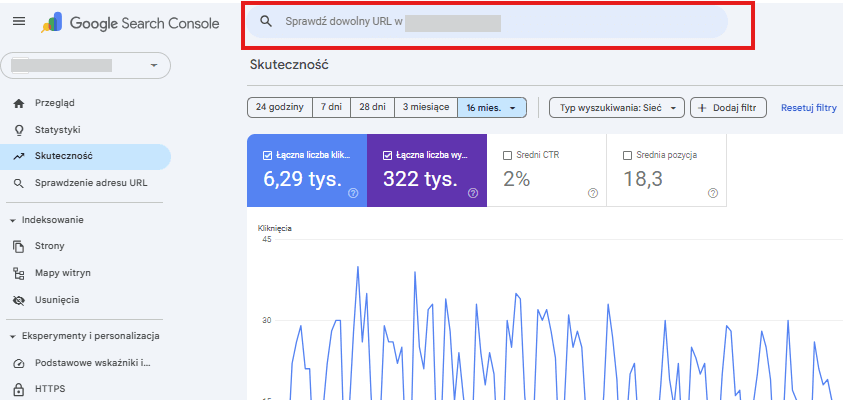Click the Podstawowe wskaźniki gauge icon
This screenshot has height=400, width=843.
point(19,363)
